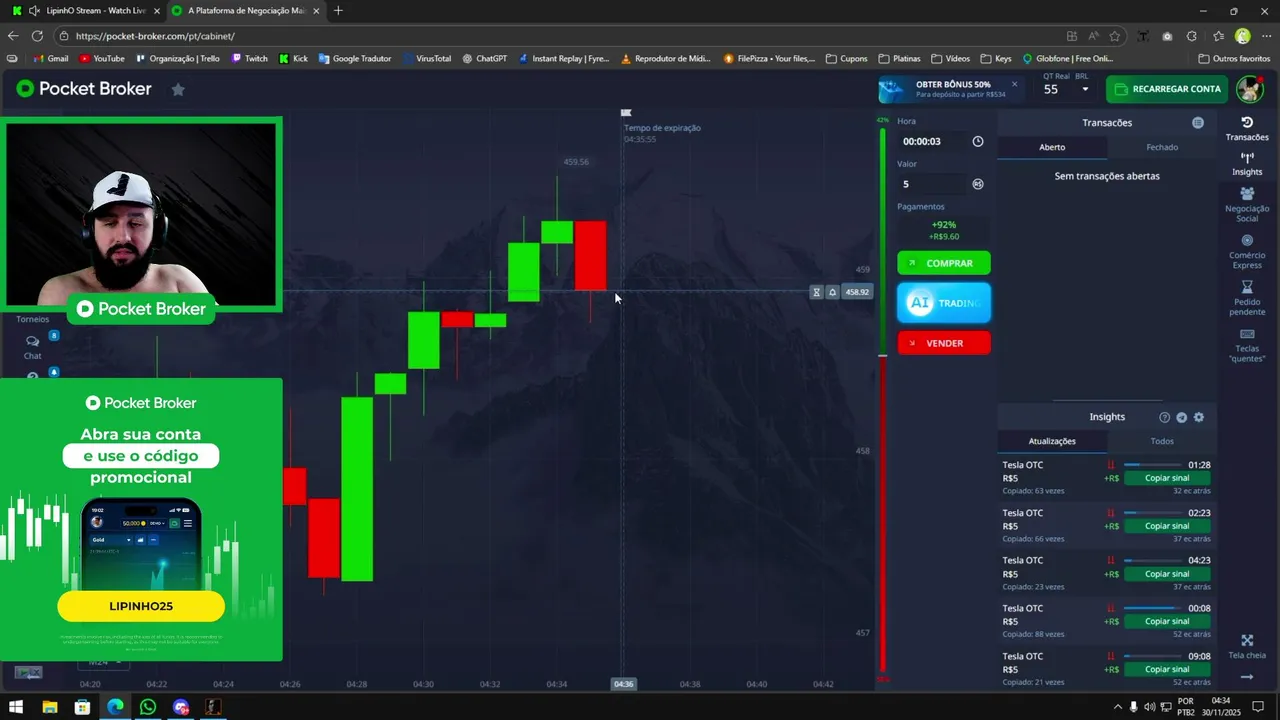Screen dimensions: 1280x720
Task: Close the OBTER BÔNUS 50% banner
Action: click(x=1014, y=84)
